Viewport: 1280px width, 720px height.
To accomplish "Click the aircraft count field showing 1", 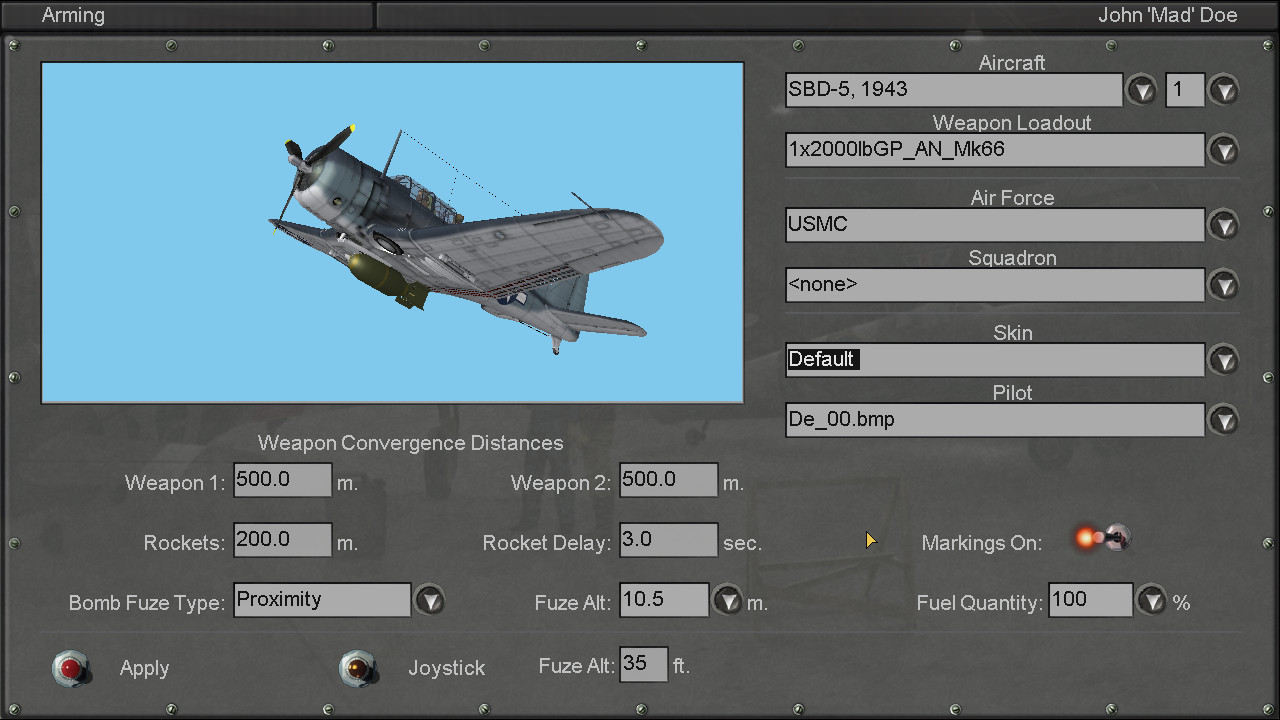I will click(x=1185, y=90).
